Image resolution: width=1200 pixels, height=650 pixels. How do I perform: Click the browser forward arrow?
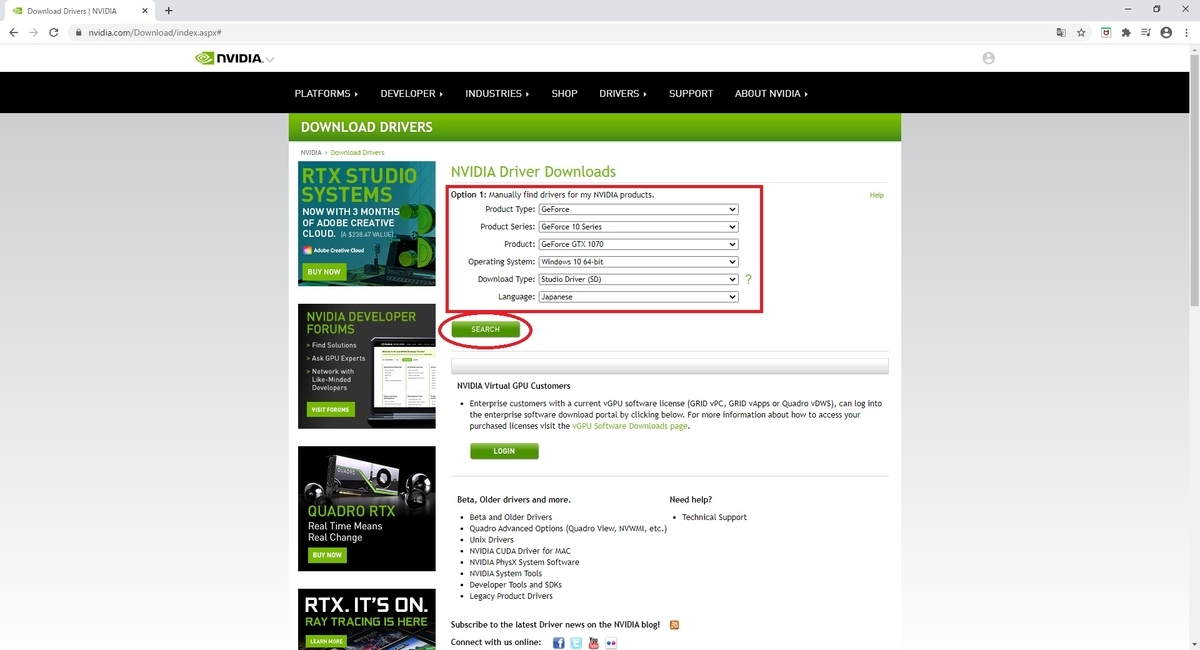click(35, 32)
